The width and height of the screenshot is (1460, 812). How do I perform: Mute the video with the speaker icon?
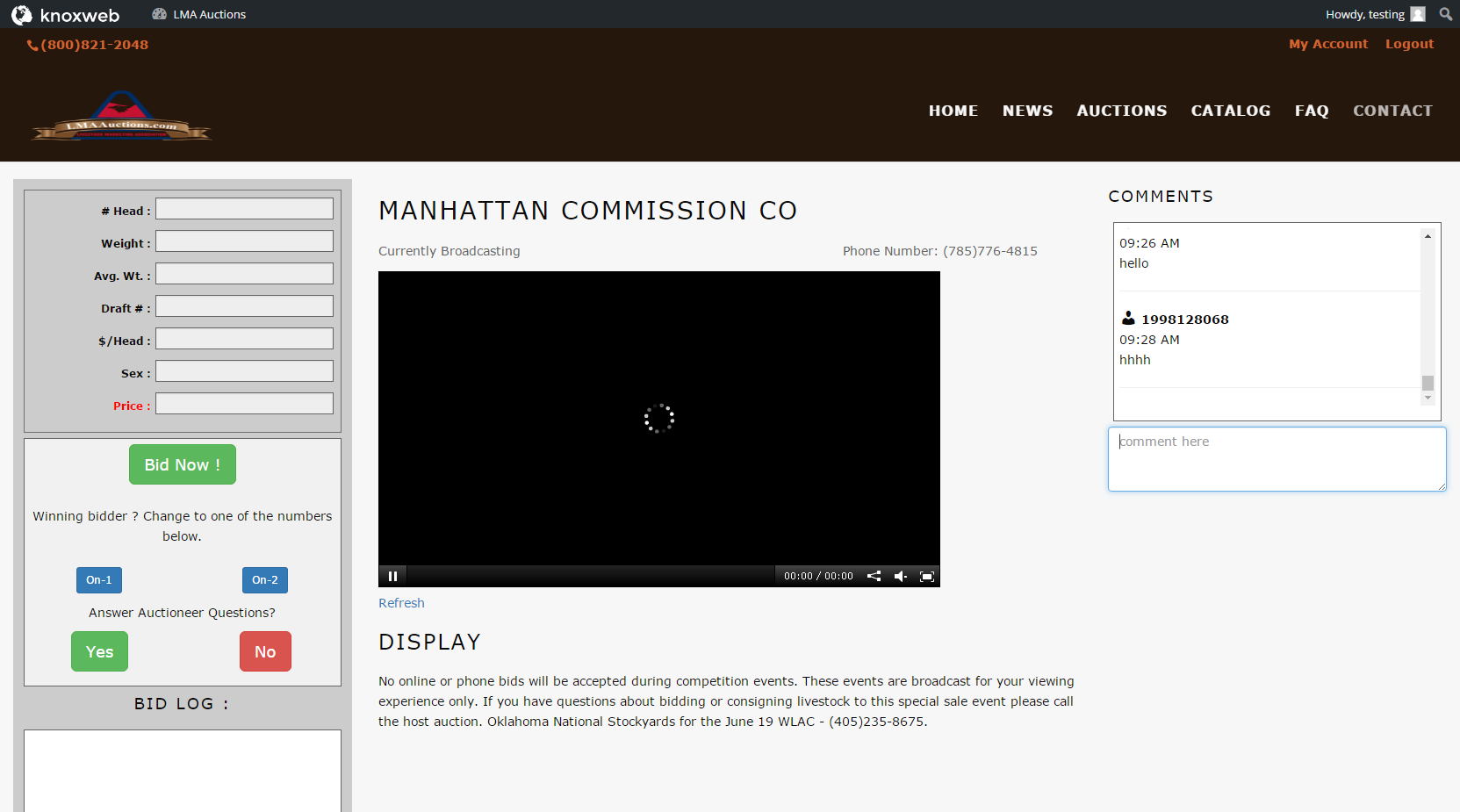pyautogui.click(x=901, y=577)
